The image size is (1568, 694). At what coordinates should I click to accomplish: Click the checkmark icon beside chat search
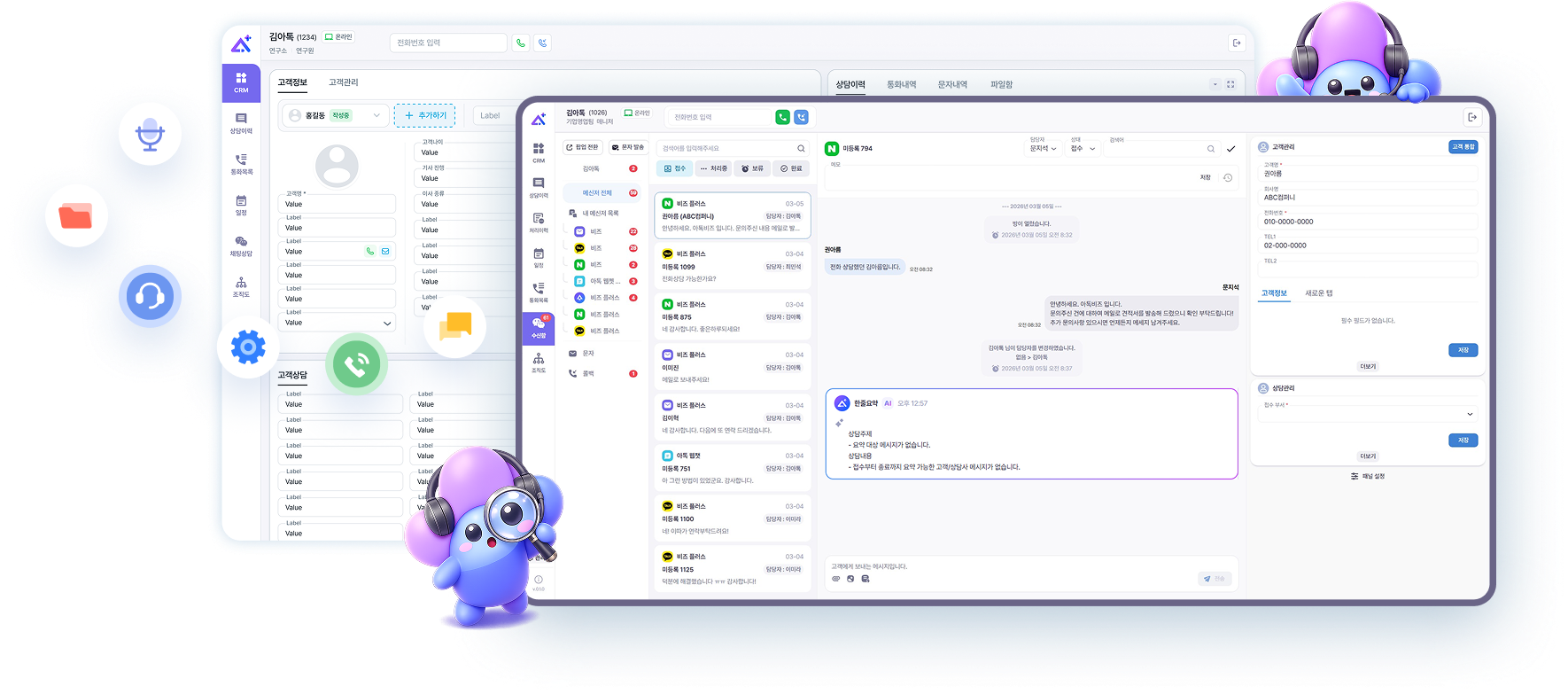coord(1230,149)
